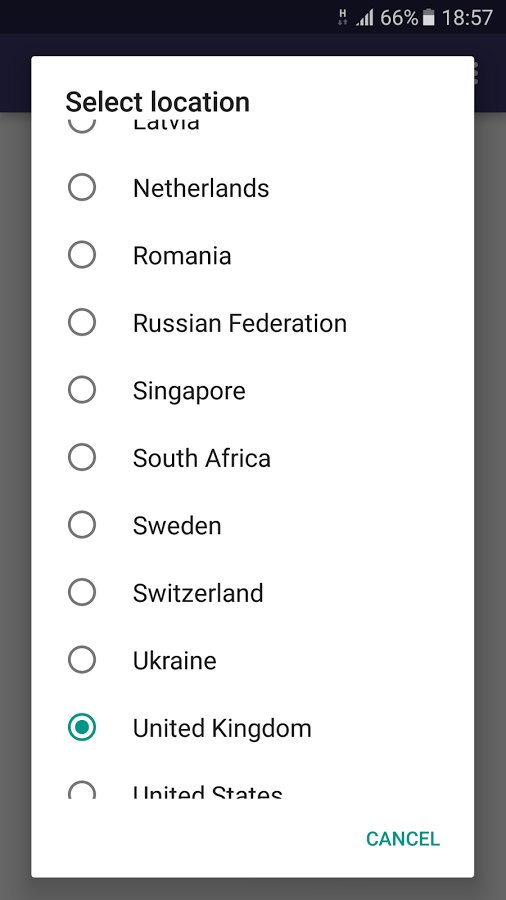506x900 pixels.
Task: Open the overflow menu behind the dialog
Action: tap(475, 73)
